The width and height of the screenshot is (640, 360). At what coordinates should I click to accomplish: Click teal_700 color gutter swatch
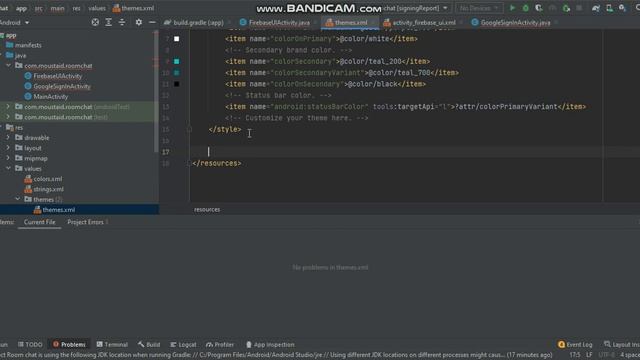[177, 73]
